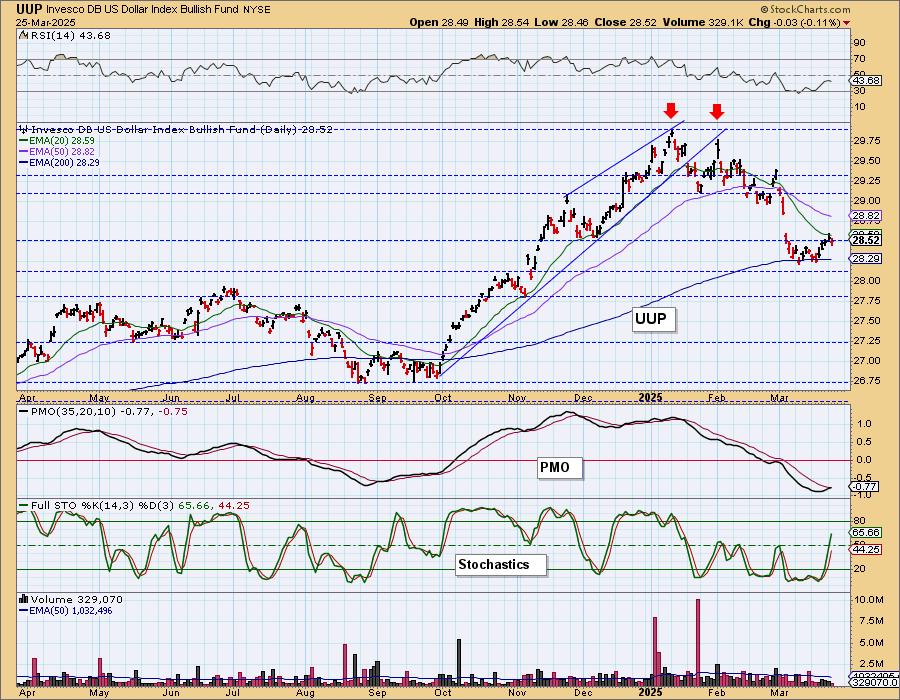Click the RSI panel's 90 axis label
Viewport: 900px width, 700px height.
(860, 42)
